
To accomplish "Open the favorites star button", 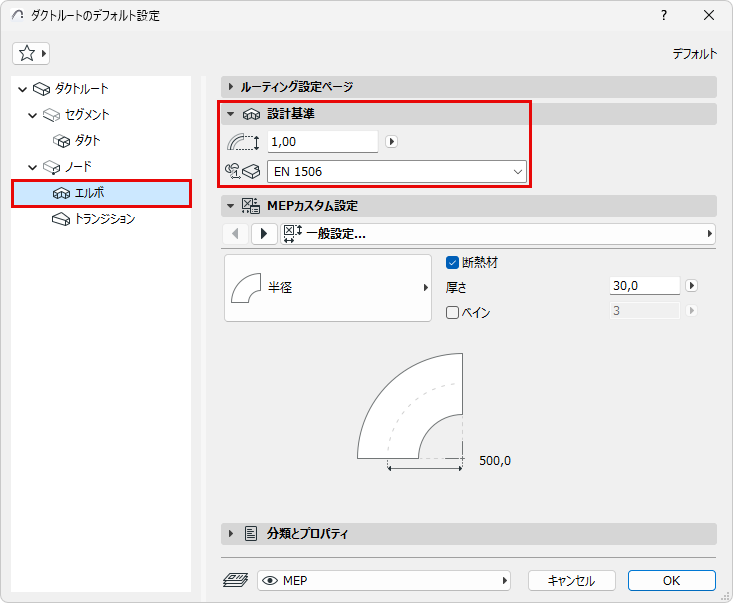I will click(31, 53).
